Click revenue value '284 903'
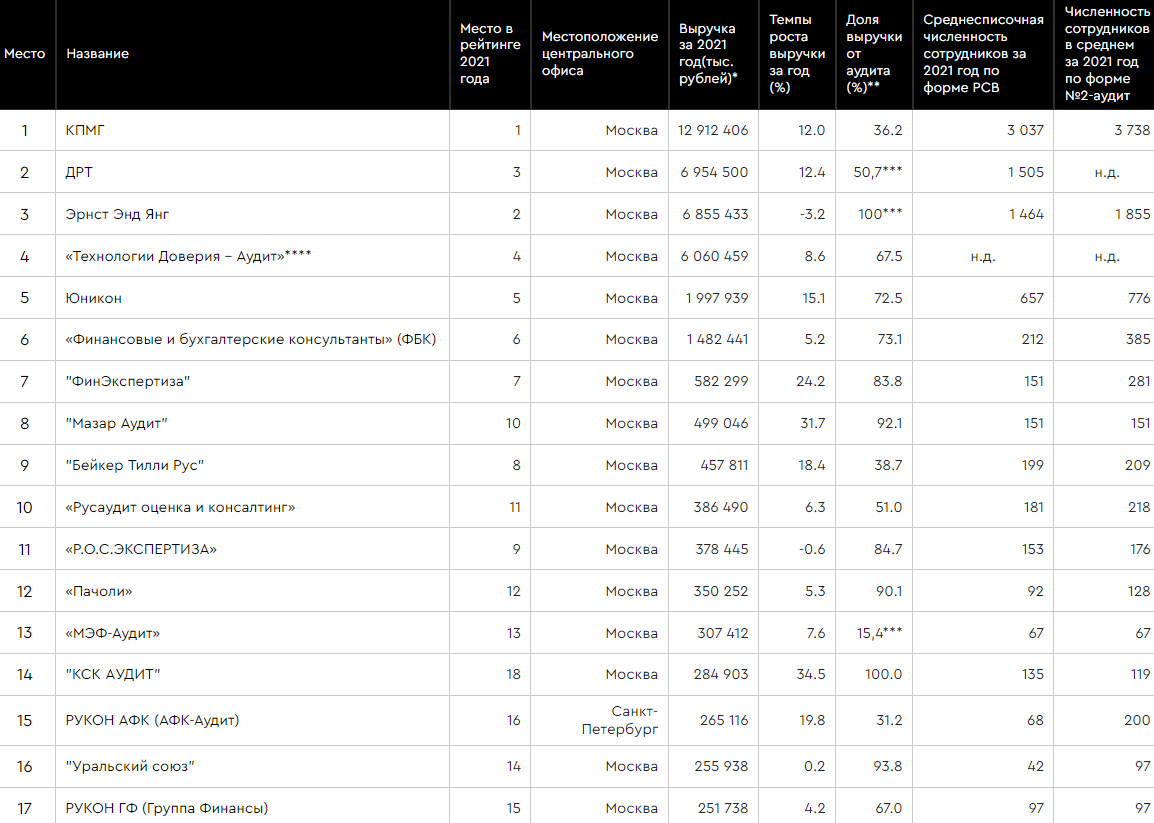This screenshot has height=823, width=1154. click(x=721, y=674)
